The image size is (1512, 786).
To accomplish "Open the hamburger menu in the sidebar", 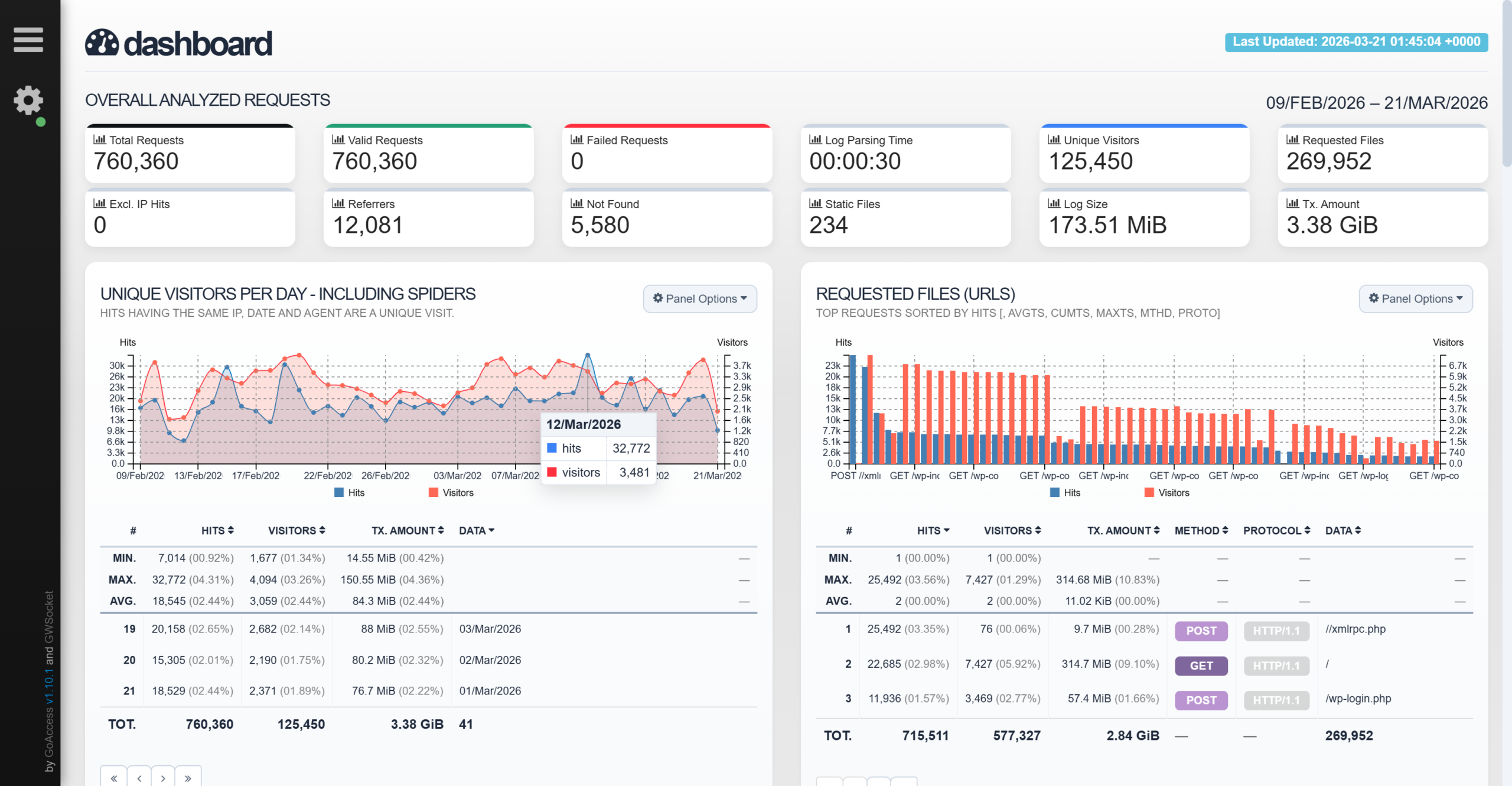I will [28, 40].
